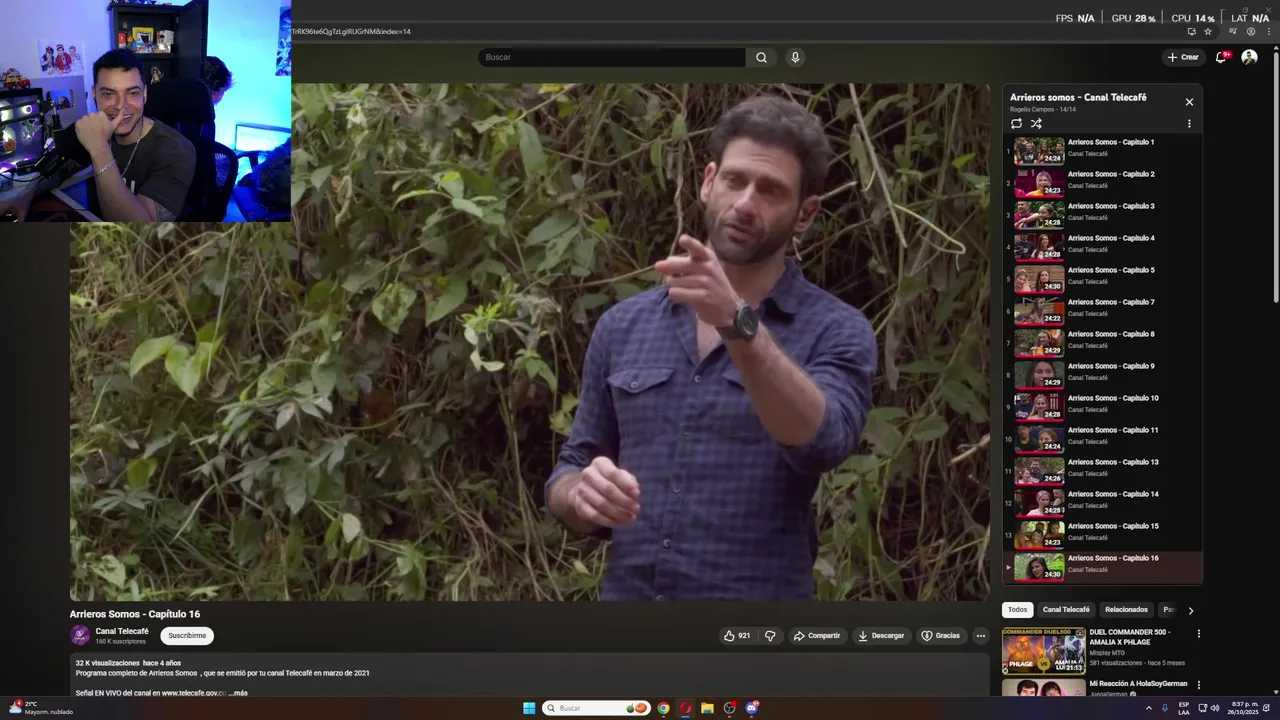Click the page vertical scrollbar

[1275, 180]
